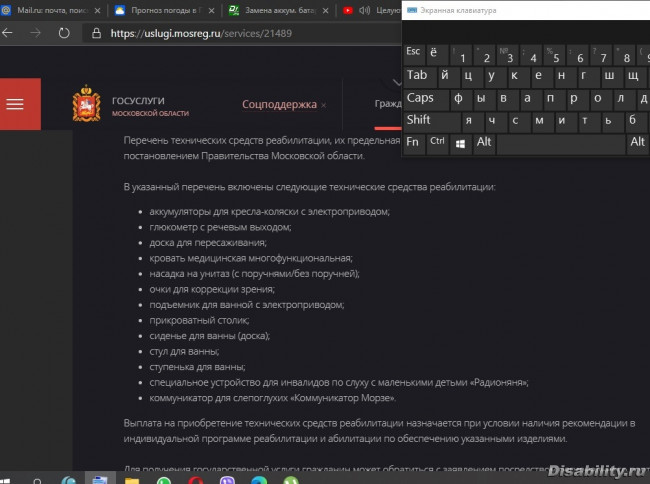Toggle the Fn key on on-screen keyboard
The image size is (650, 484).
[x=414, y=144]
